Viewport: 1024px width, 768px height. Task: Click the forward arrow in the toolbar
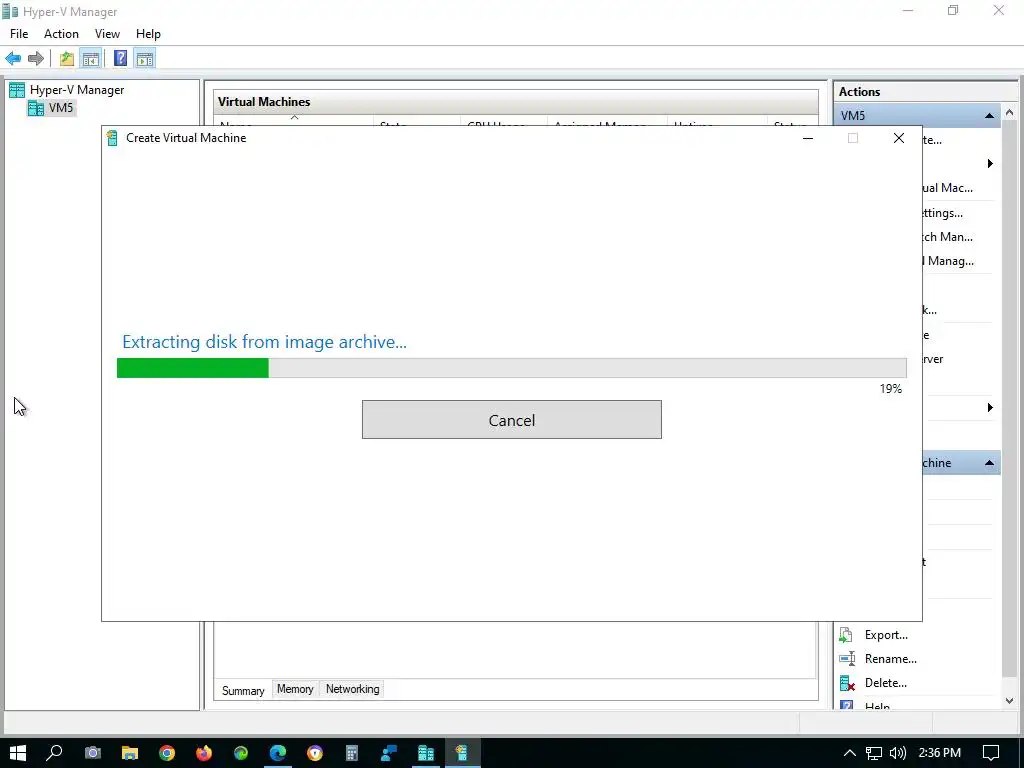[x=36, y=59]
